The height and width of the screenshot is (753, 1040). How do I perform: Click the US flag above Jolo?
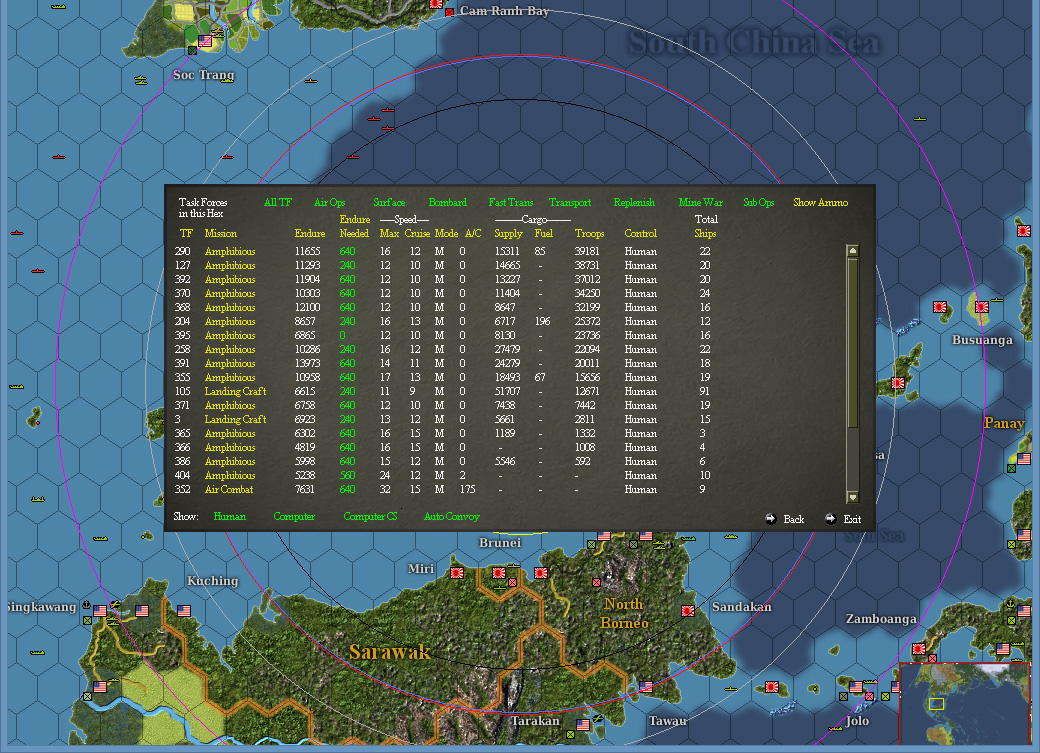pos(856,687)
